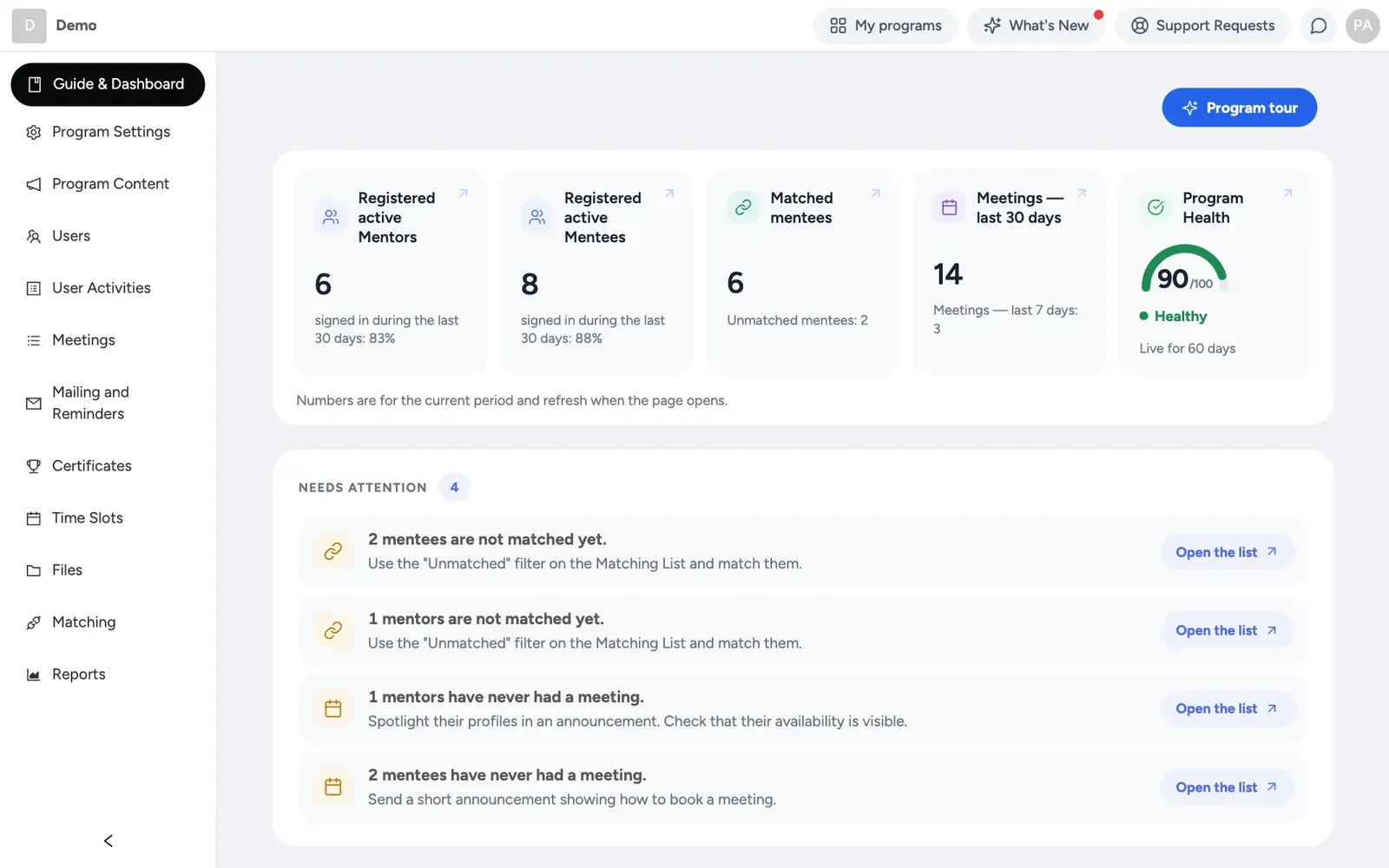Screen dimensions: 1389x868
Task: Open arrow icon on Meetings last 30 days card
Action: pos(1082,194)
